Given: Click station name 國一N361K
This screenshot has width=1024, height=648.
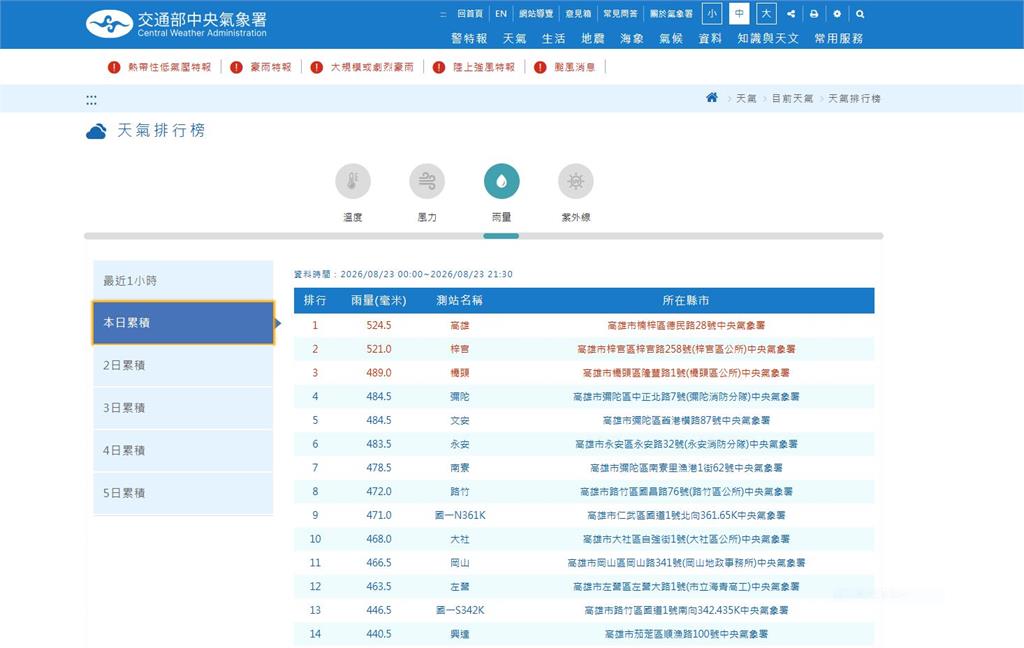Looking at the screenshot, I should (x=460, y=515).
